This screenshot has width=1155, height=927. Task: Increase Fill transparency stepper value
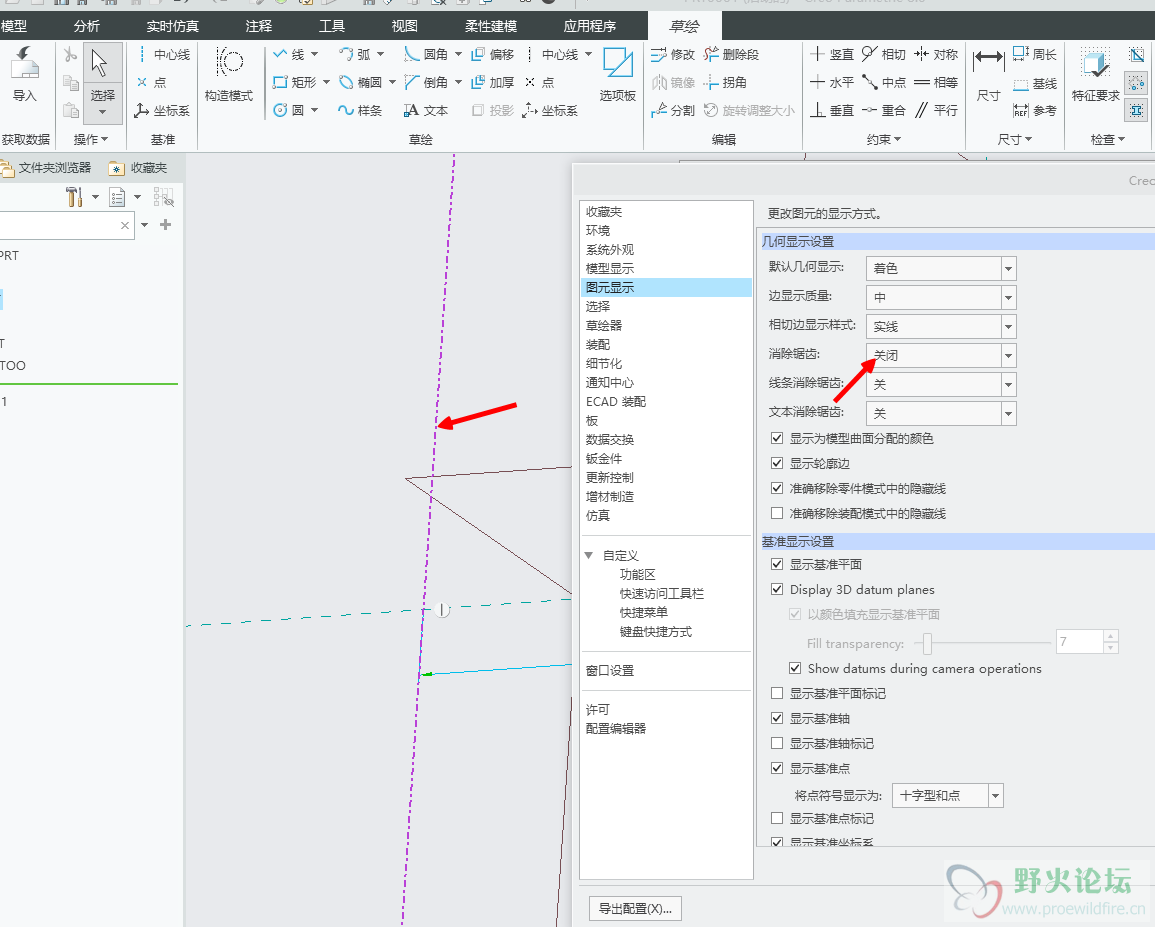pyautogui.click(x=1111, y=637)
